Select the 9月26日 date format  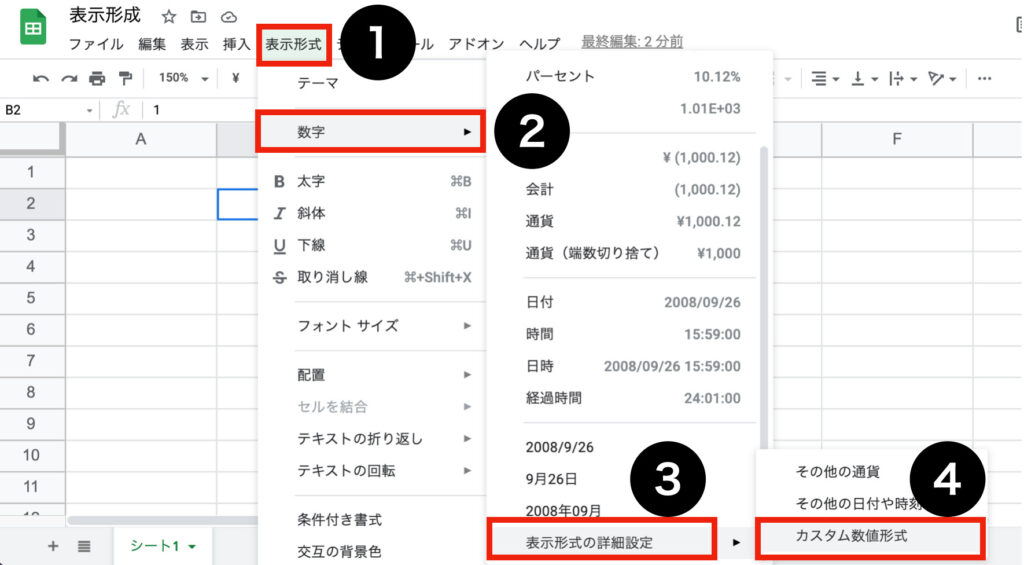[x=551, y=479]
